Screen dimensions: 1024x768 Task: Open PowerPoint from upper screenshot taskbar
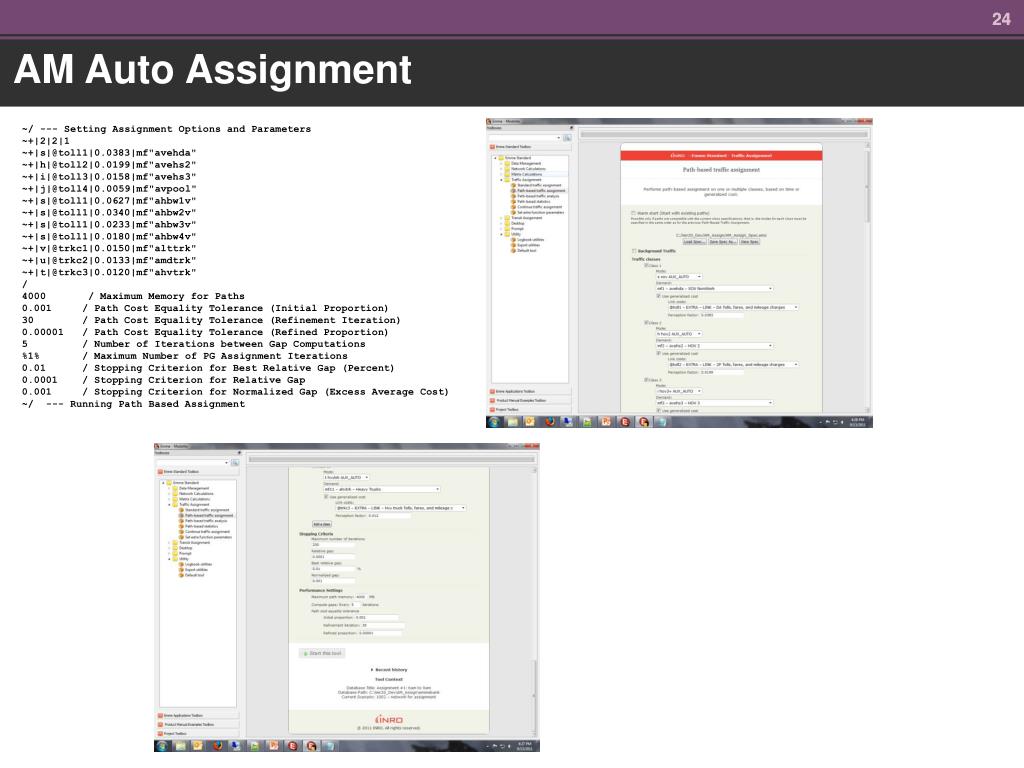[606, 422]
